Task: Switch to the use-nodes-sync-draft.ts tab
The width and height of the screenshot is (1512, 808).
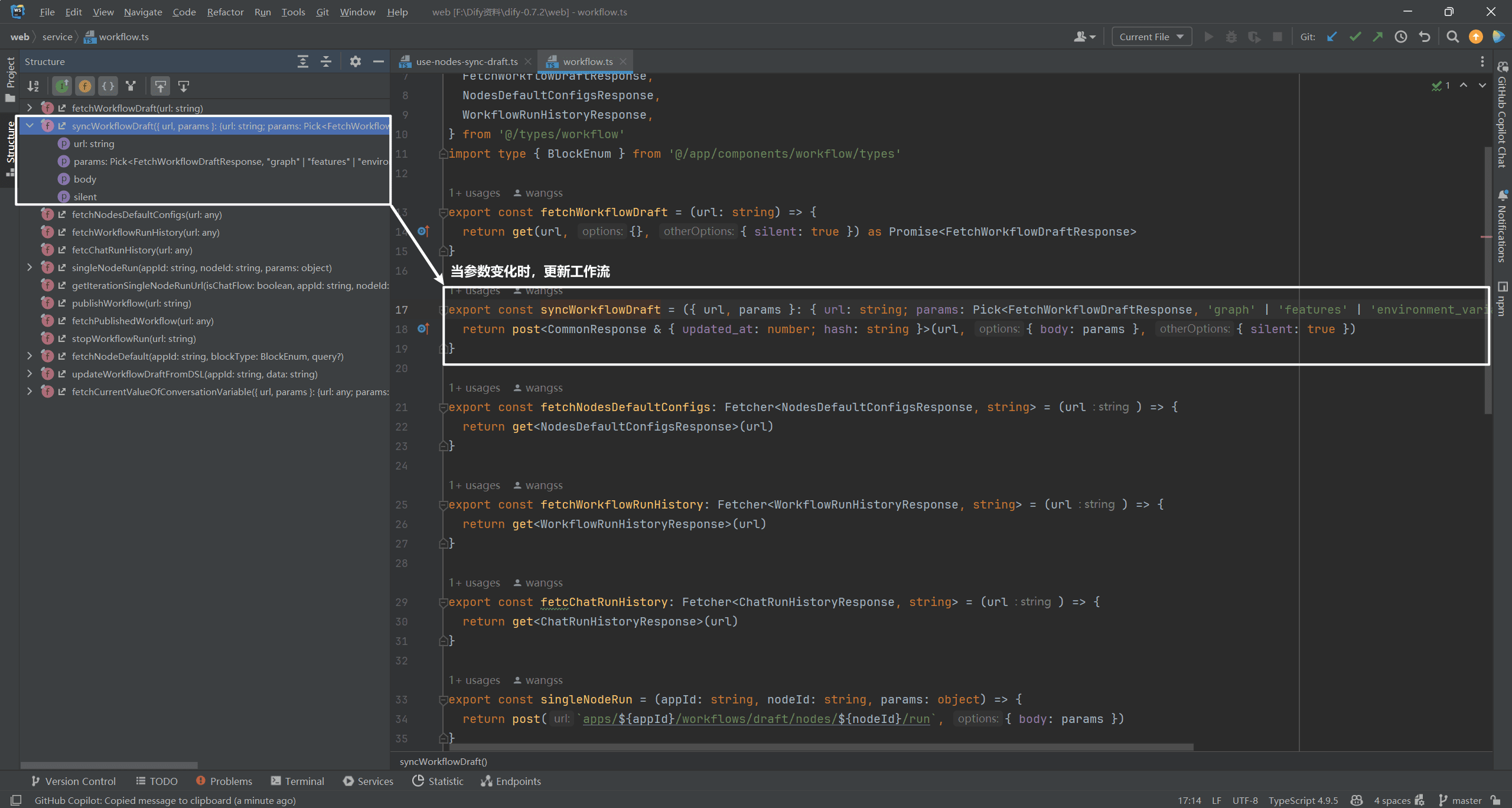Action: pos(466,61)
